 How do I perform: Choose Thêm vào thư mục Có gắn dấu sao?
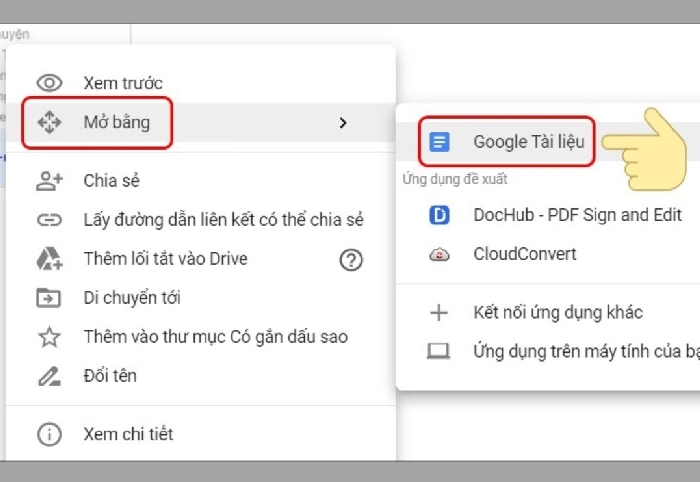pyautogui.click(x=216, y=337)
